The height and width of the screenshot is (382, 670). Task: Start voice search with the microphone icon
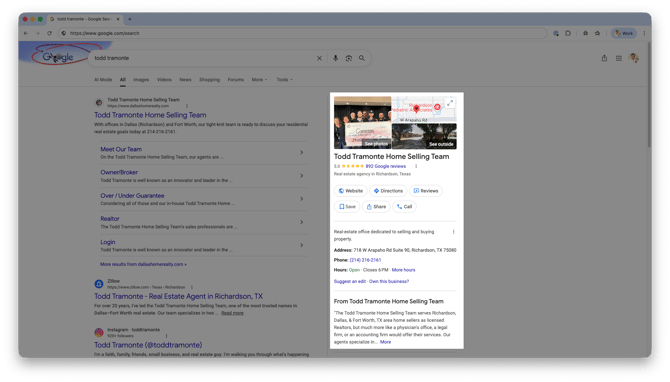coord(335,58)
